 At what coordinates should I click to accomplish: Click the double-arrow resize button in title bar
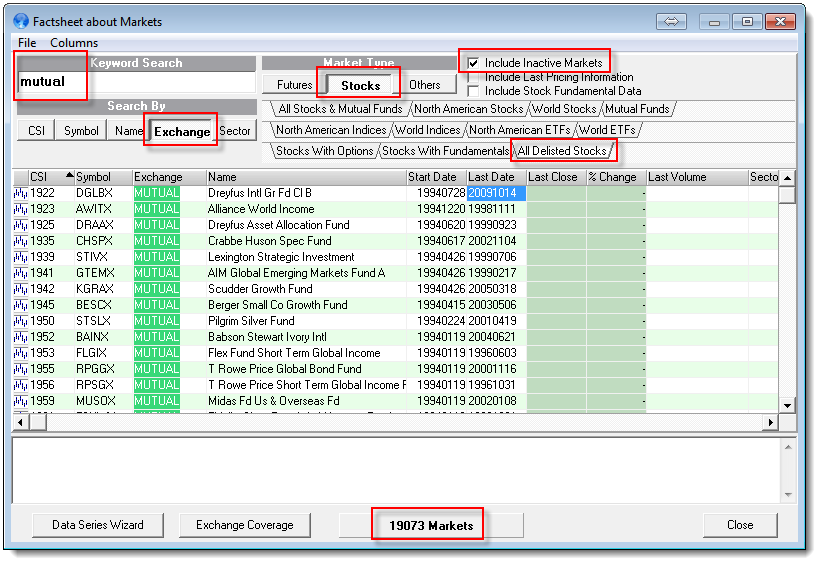coord(671,21)
